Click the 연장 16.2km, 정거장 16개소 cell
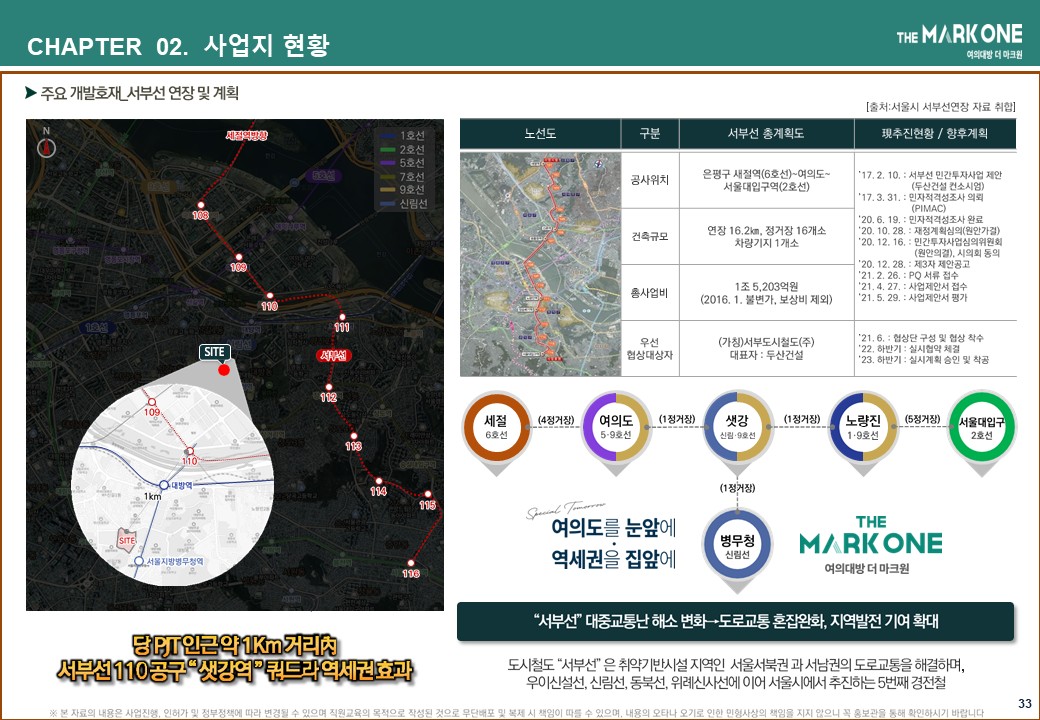The image size is (1040, 720). (766, 237)
